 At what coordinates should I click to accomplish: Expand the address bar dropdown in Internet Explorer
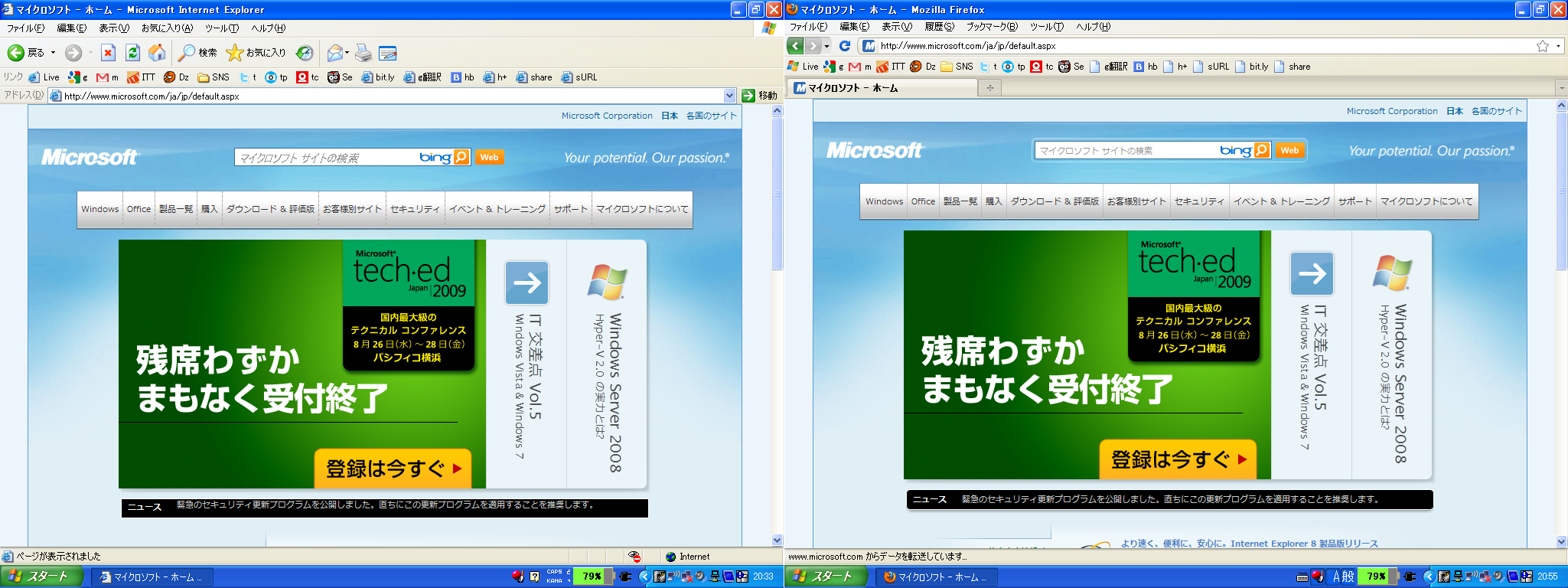click(729, 96)
